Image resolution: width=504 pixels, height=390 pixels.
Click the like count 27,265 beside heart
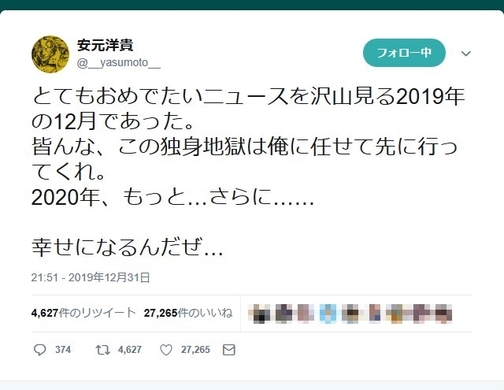coord(196,350)
